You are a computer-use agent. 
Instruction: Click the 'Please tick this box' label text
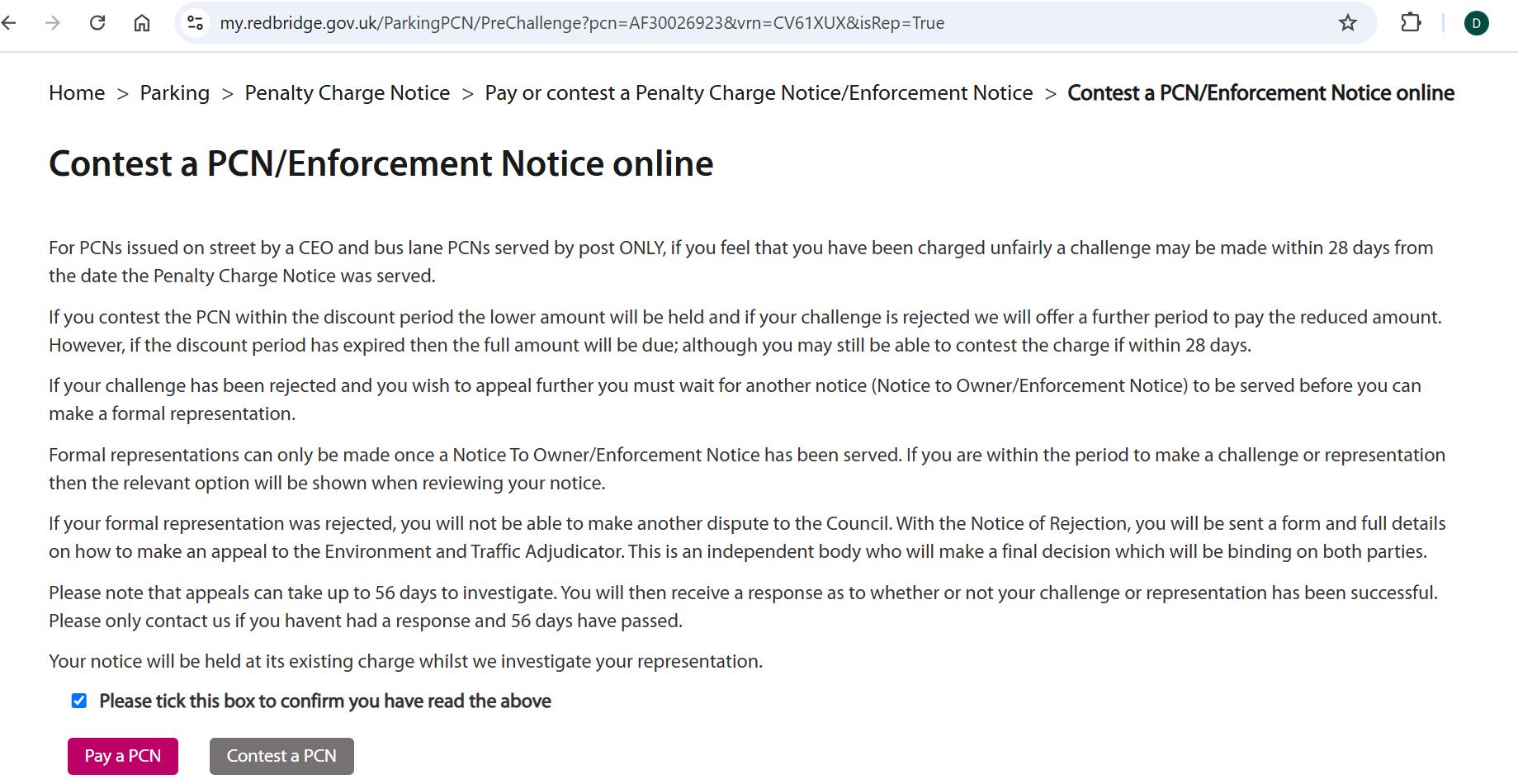325,701
